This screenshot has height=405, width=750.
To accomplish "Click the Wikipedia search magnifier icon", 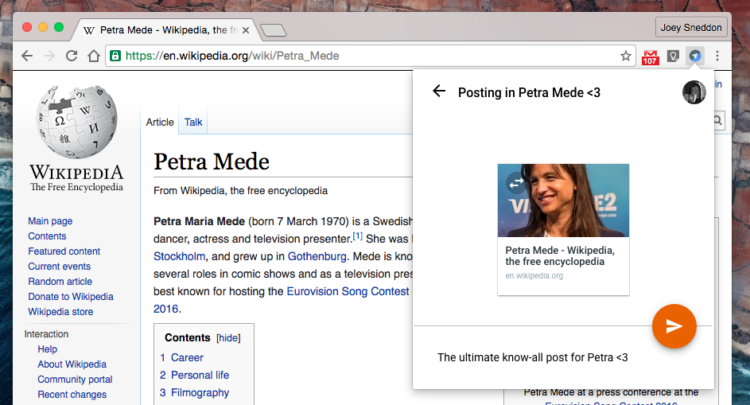I will pyautogui.click(x=717, y=120).
